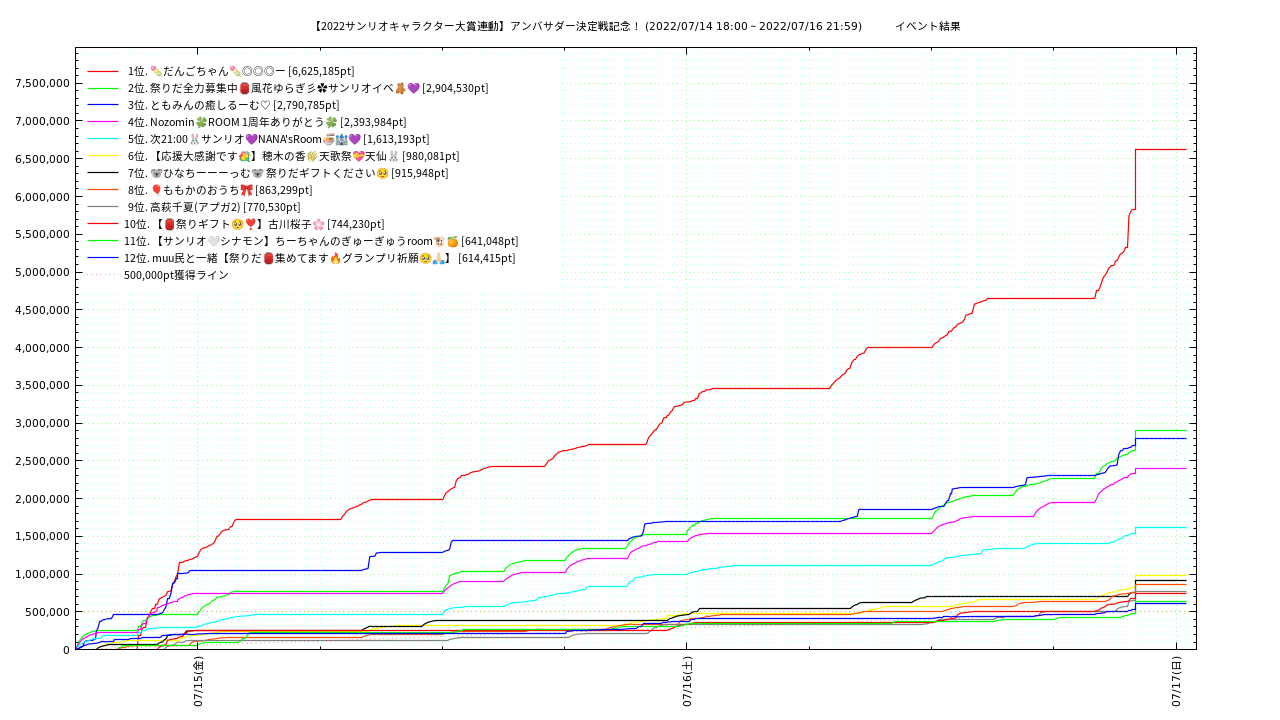The image size is (1280, 720).
Task: Select legend entry 2位 祭りだ全力募集中
Action: pos(308,88)
